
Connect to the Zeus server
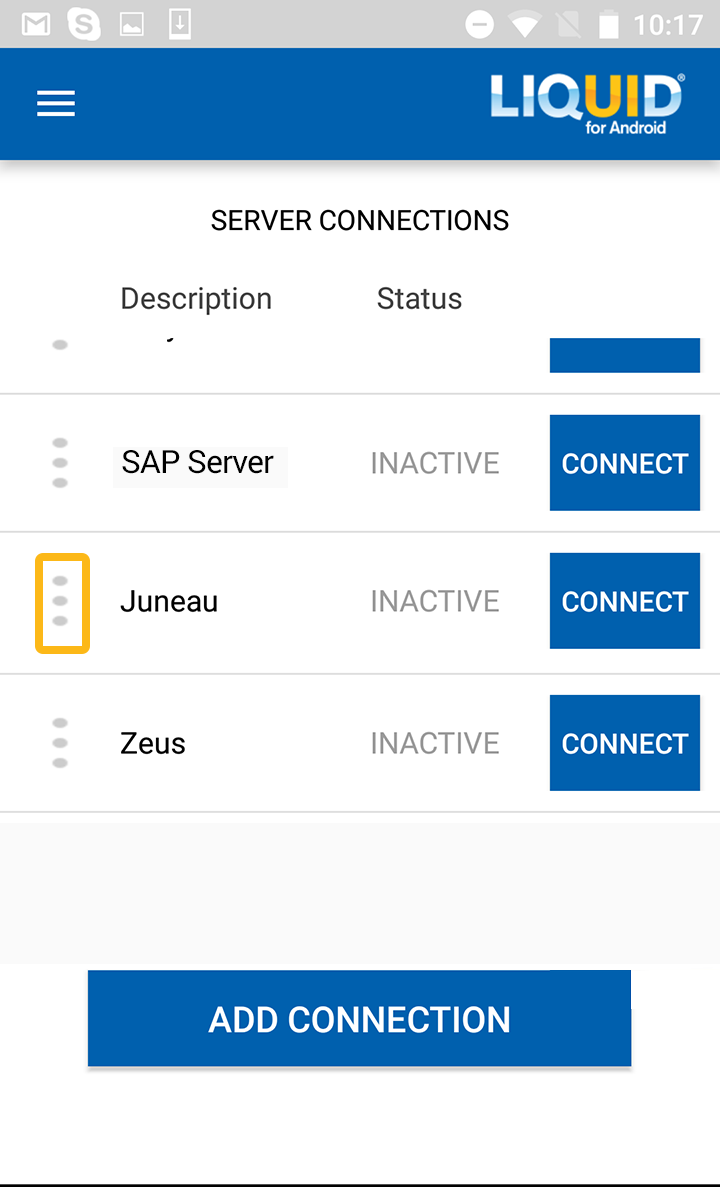(624, 743)
